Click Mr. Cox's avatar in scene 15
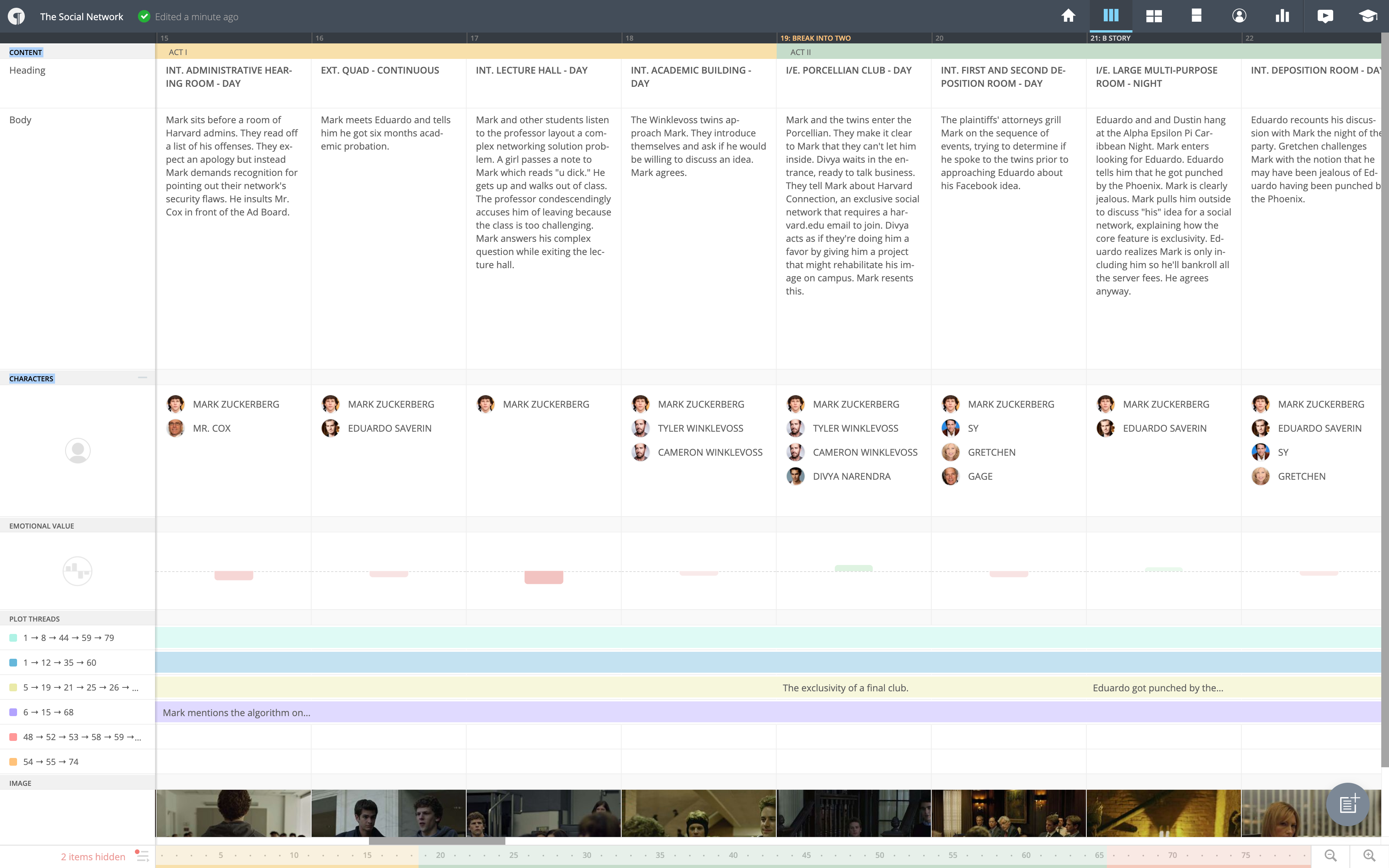 point(176,428)
